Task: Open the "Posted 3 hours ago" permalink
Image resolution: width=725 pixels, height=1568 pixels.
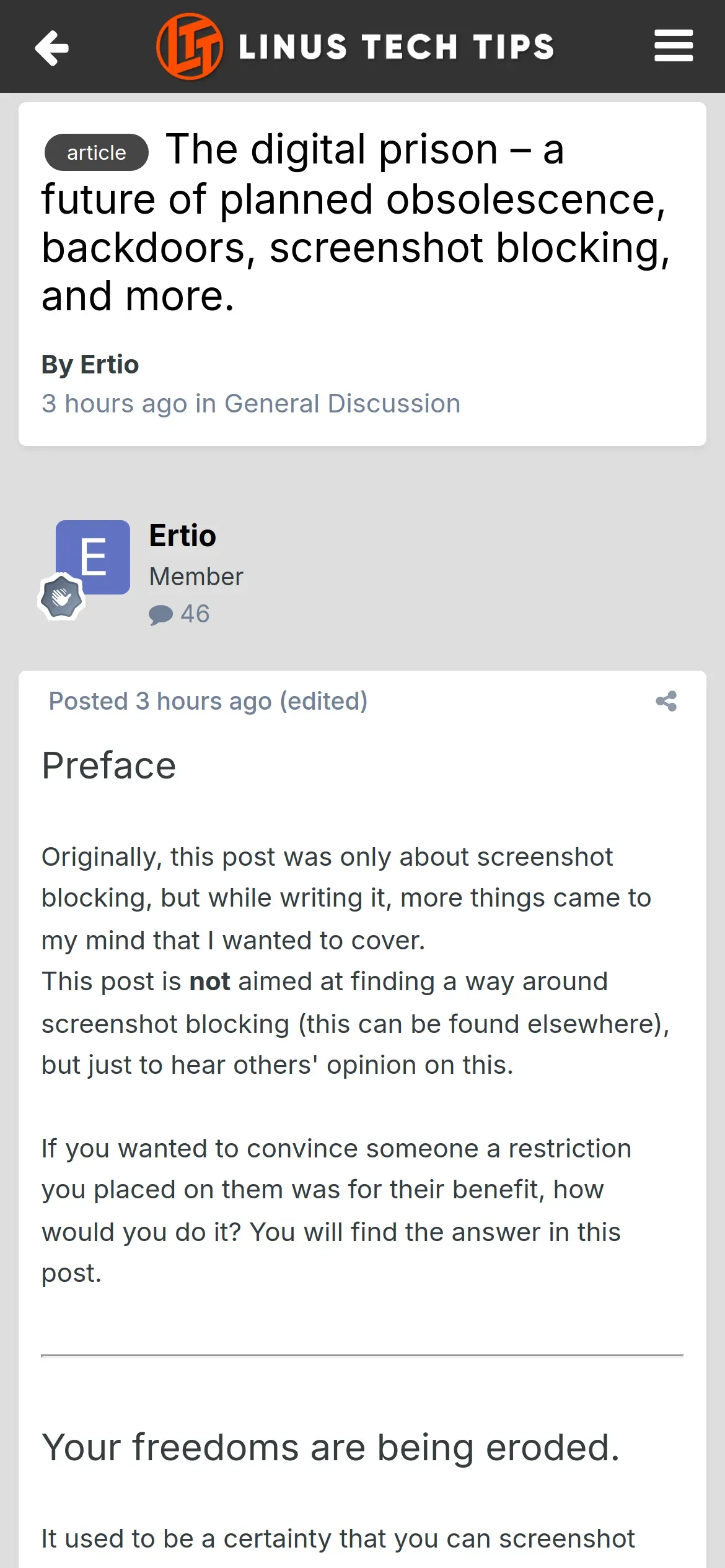Action: [x=160, y=701]
